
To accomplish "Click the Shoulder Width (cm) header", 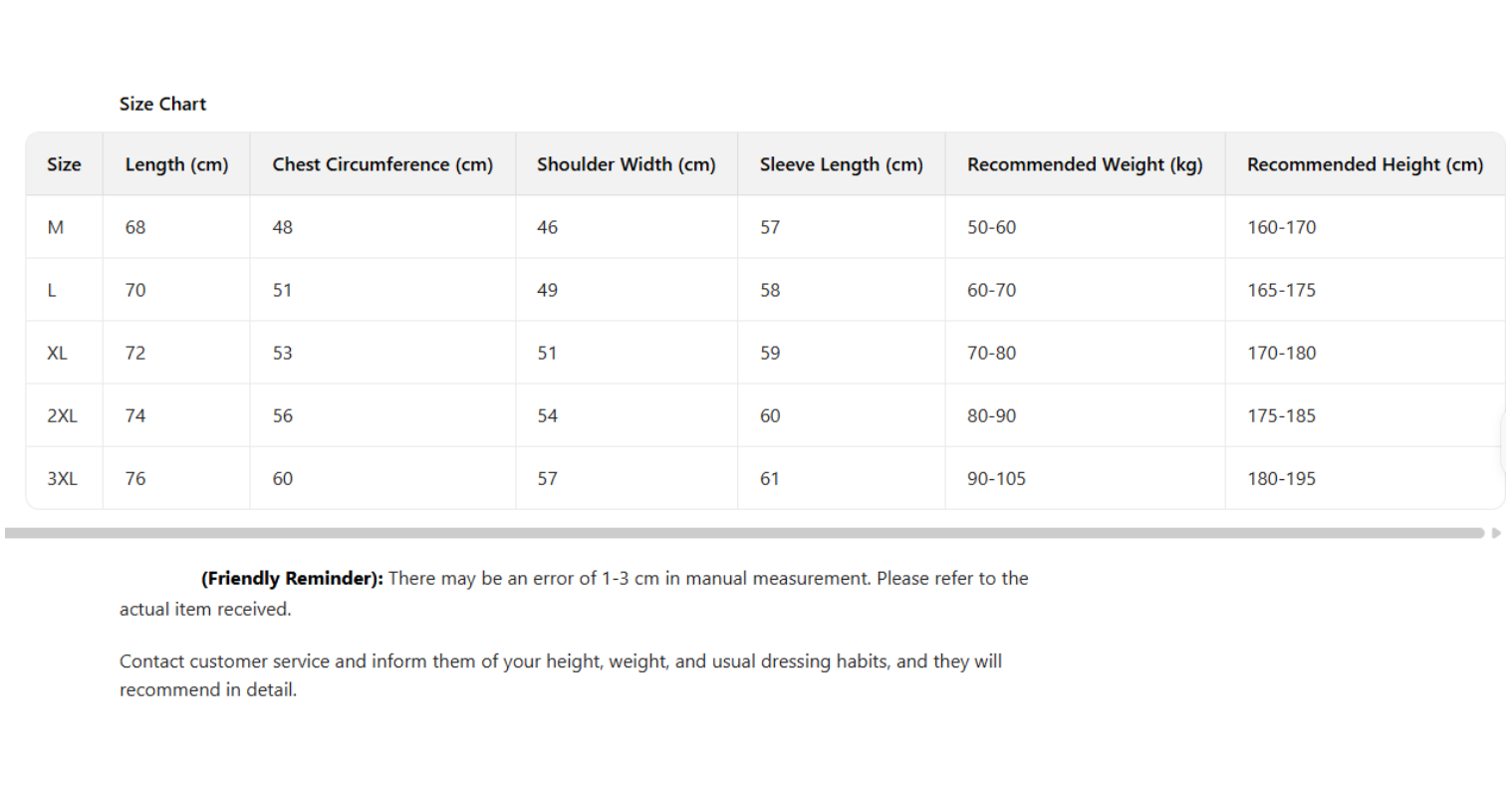I will pyautogui.click(x=626, y=164).
